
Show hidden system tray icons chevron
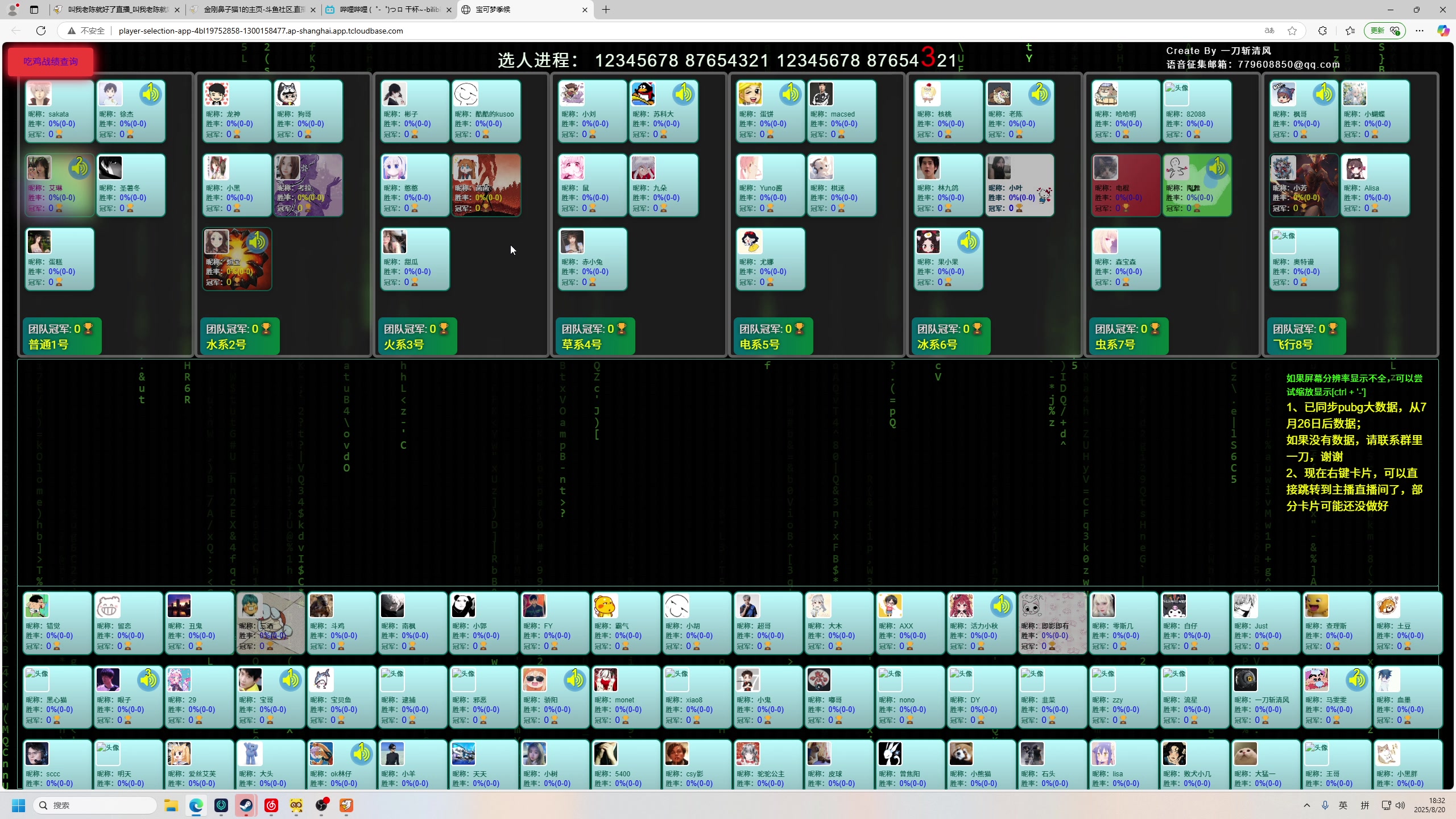(x=1307, y=805)
